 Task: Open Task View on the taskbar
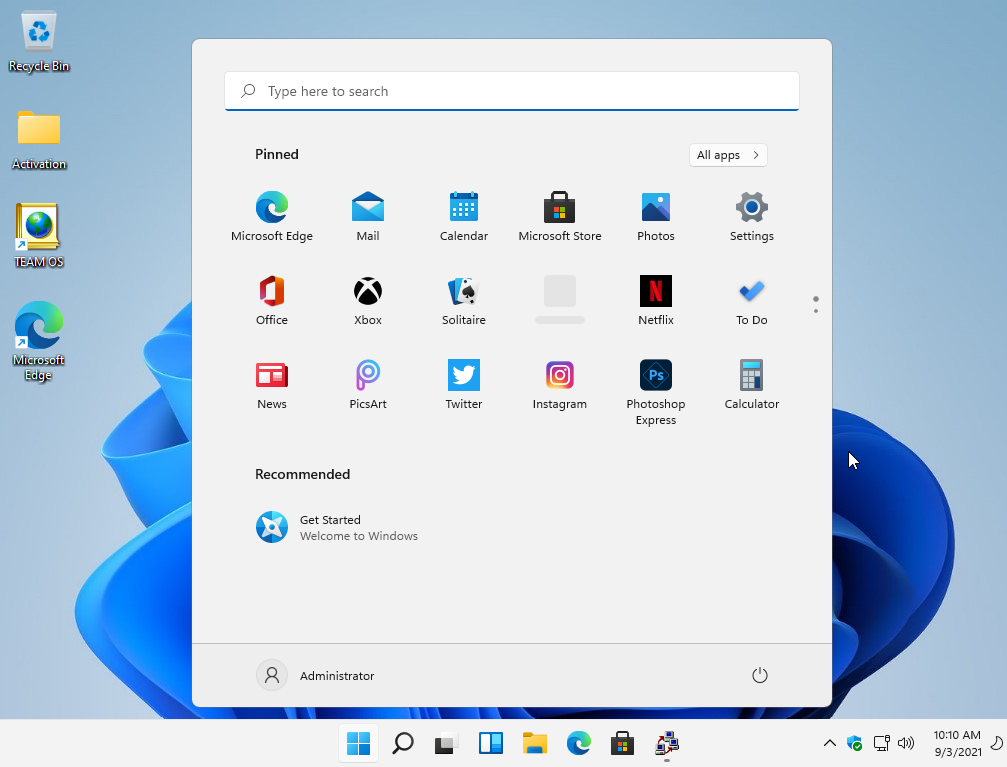pyautogui.click(x=446, y=743)
